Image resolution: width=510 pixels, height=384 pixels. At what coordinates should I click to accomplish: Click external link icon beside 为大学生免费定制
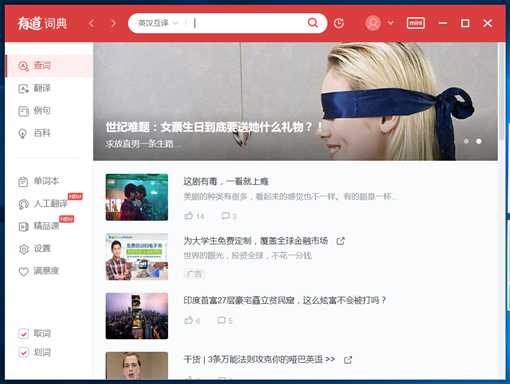coord(340,241)
